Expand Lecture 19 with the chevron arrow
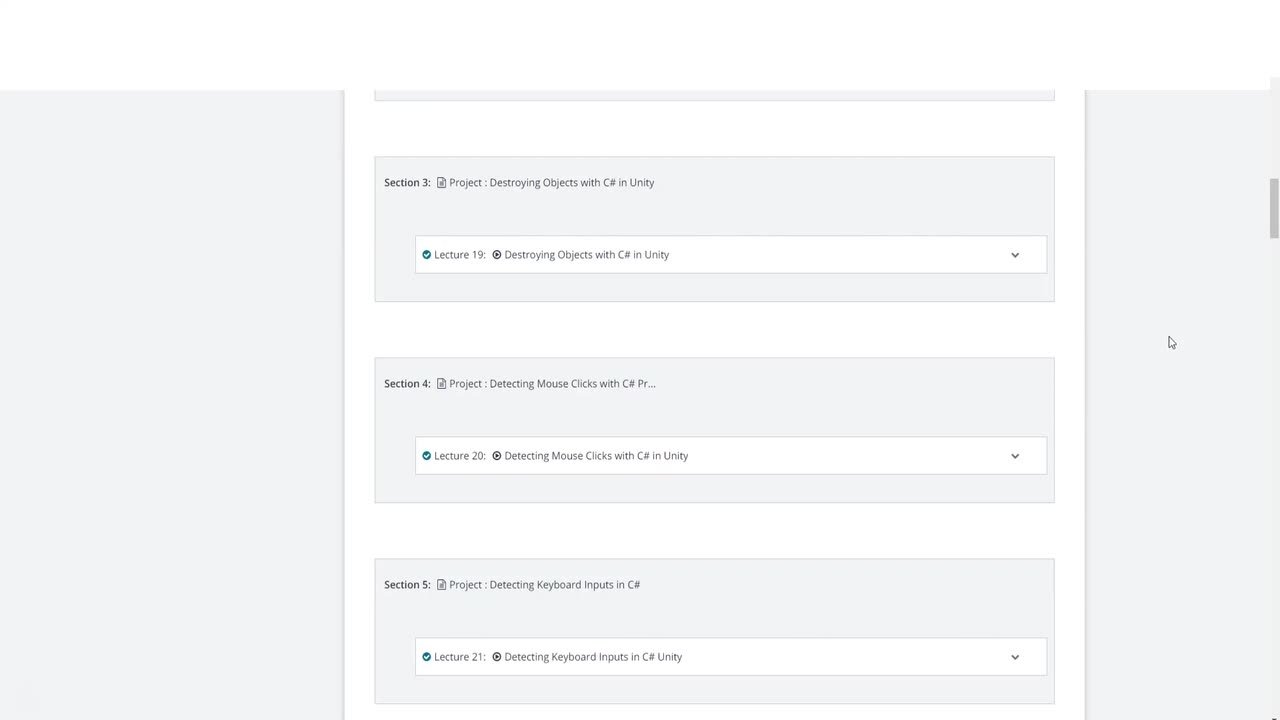This screenshot has width=1280, height=720. click(x=1015, y=255)
